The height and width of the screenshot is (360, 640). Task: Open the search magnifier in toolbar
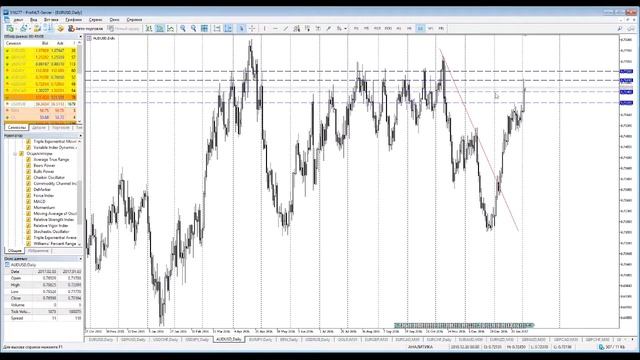(620, 28)
